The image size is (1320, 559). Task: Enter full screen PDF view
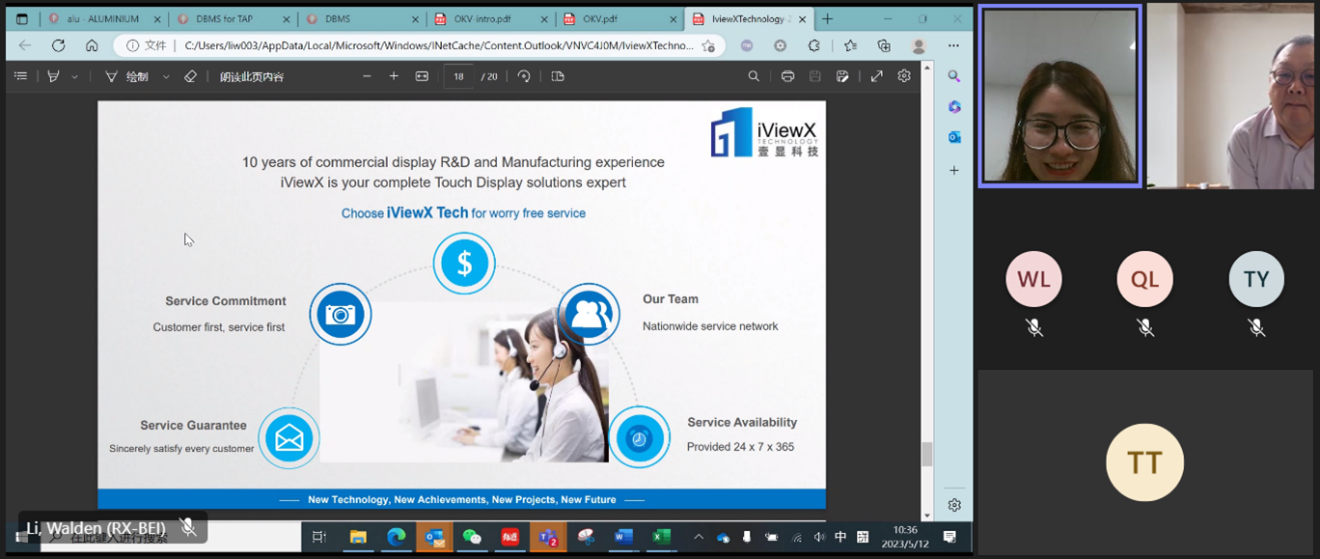(877, 76)
